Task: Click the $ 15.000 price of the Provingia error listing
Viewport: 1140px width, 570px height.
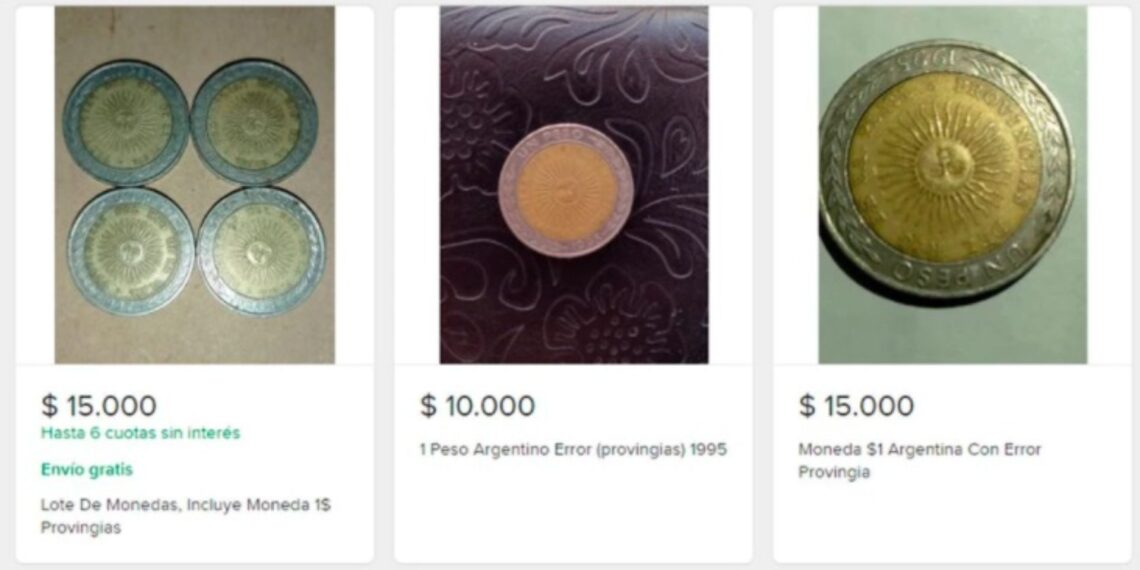Action: (856, 406)
